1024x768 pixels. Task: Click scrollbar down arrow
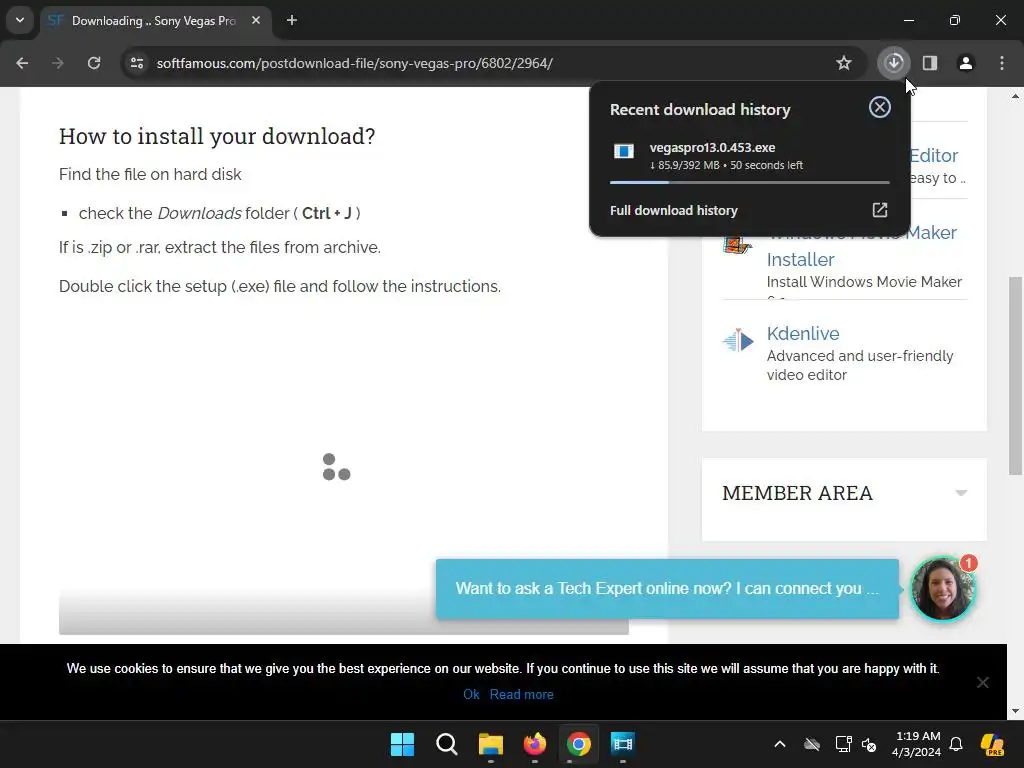(x=1015, y=711)
